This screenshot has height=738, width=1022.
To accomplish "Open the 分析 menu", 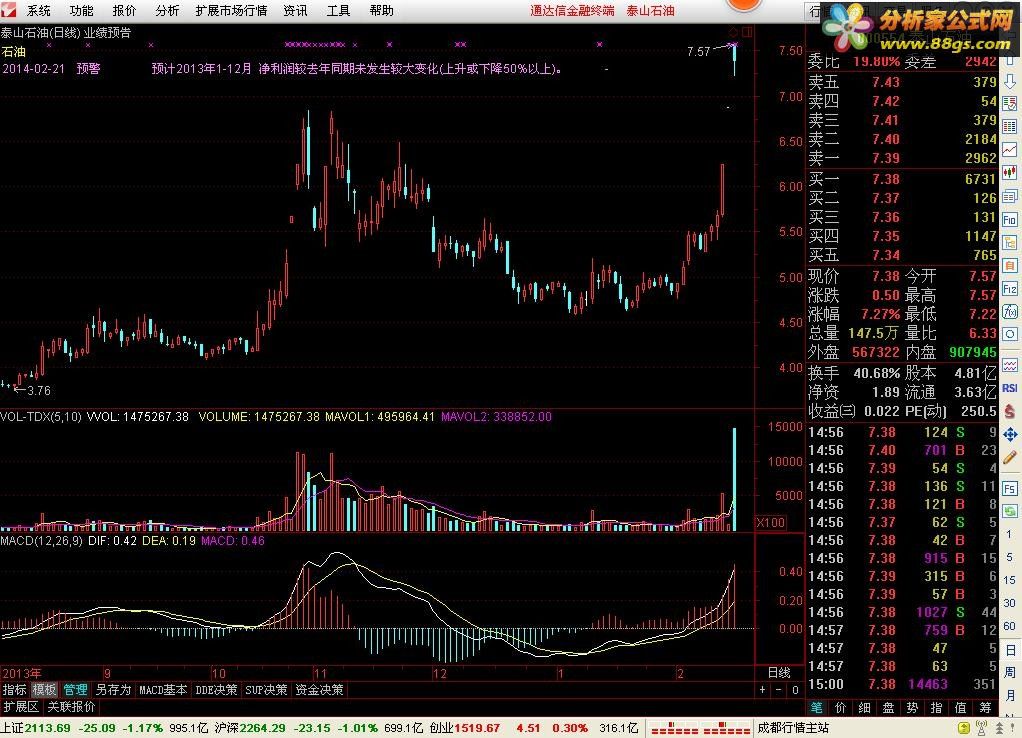I will 168,10.
